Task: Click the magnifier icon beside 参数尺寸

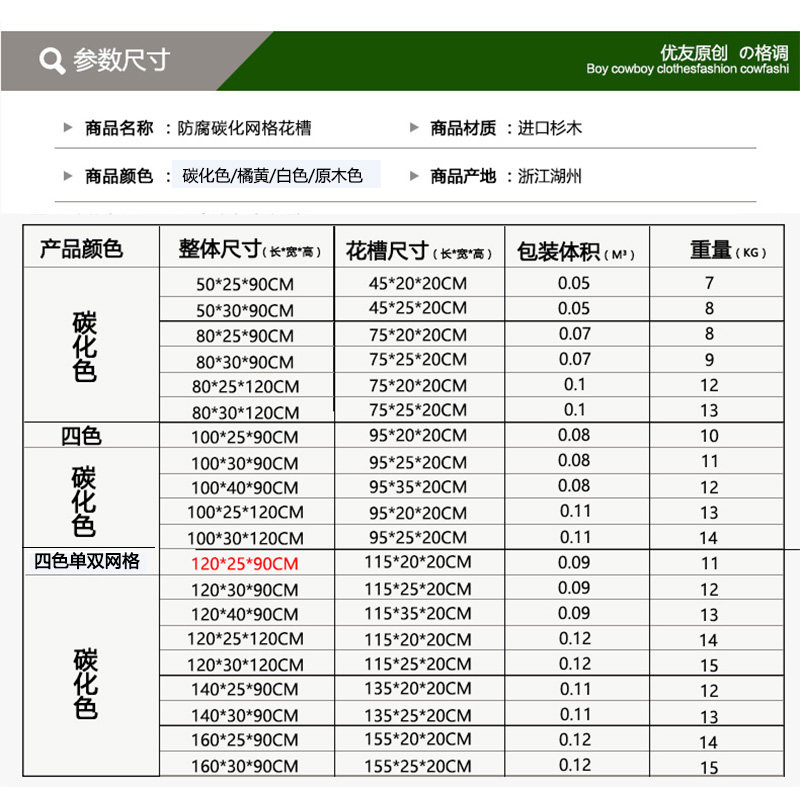Action: tap(52, 61)
